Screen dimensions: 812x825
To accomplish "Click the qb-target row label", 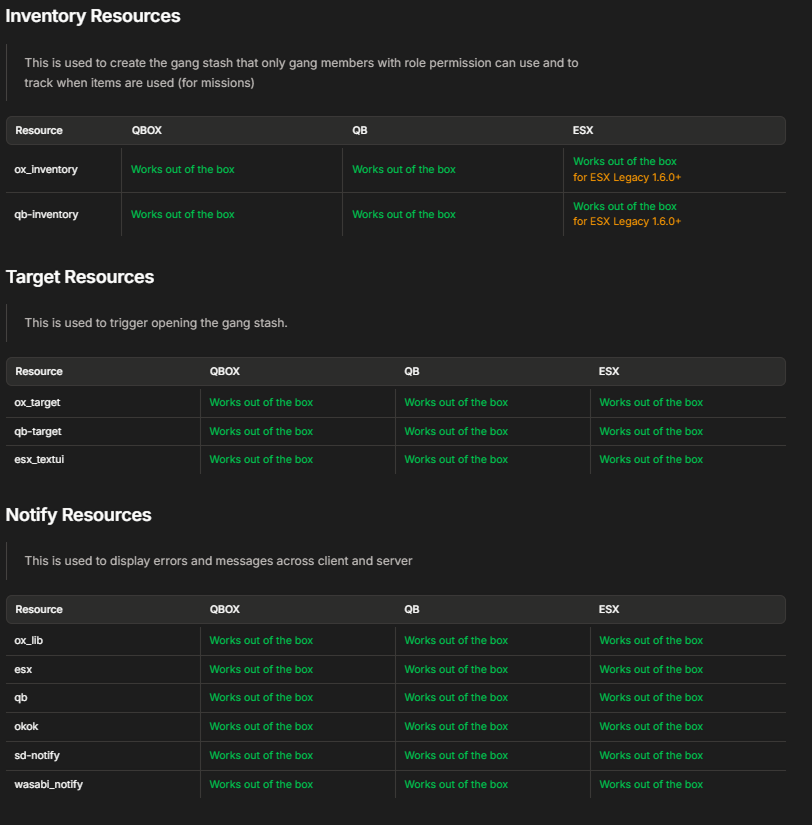I will coord(38,431).
